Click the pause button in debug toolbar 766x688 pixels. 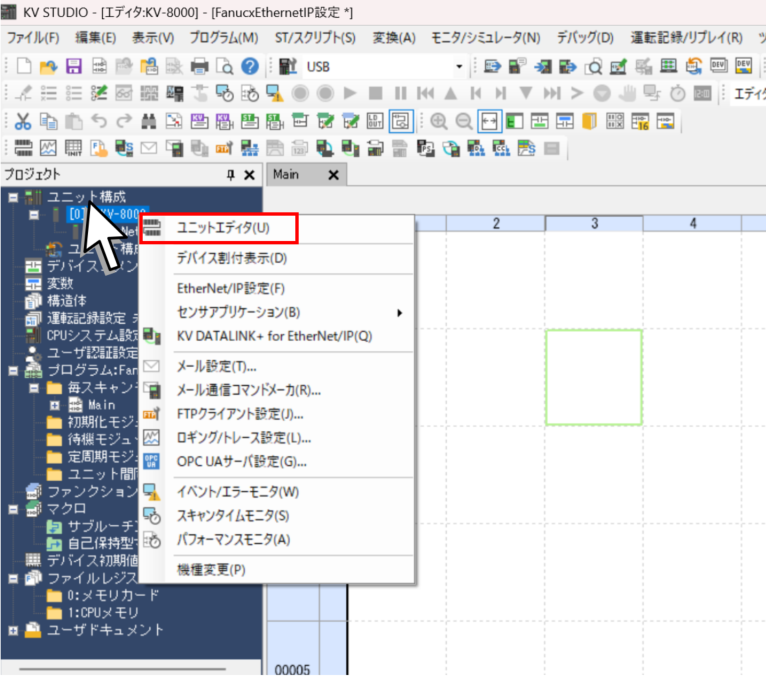pos(401,93)
